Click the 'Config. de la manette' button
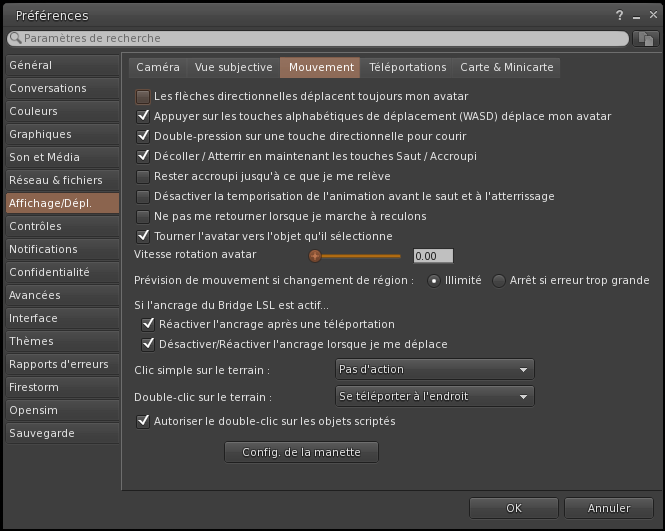Screen dimensions: 665x531 302,453
